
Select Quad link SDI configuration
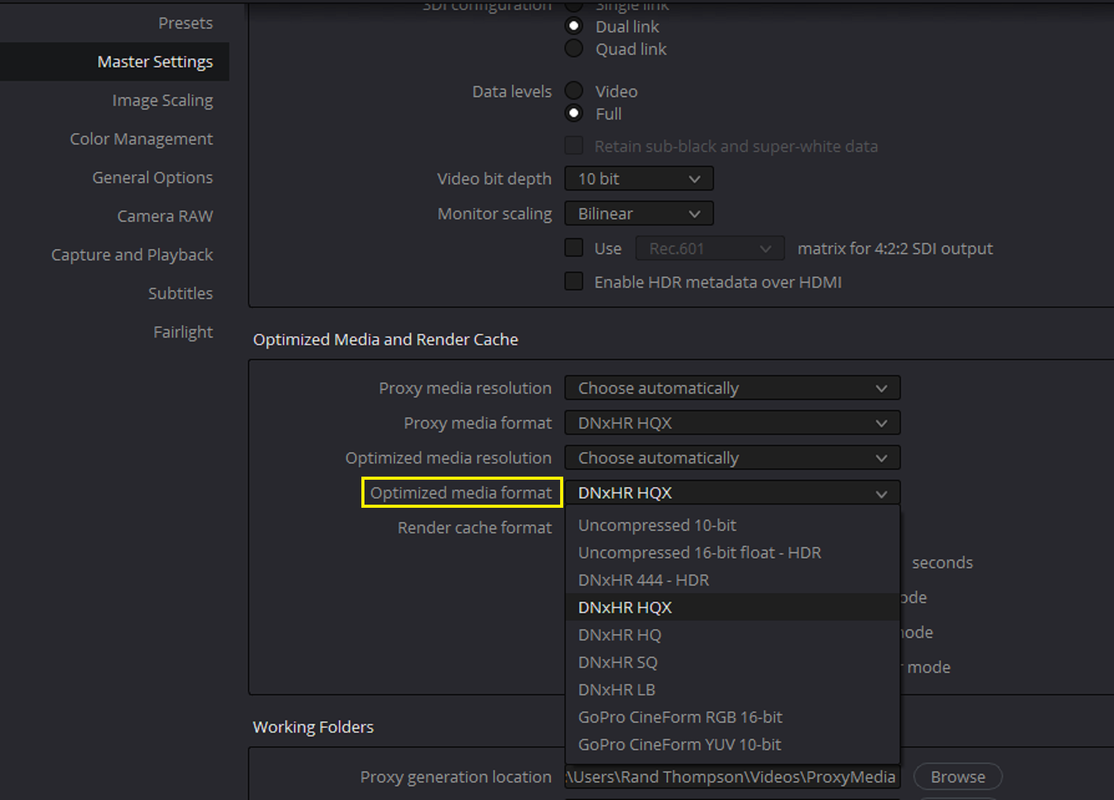tap(574, 49)
